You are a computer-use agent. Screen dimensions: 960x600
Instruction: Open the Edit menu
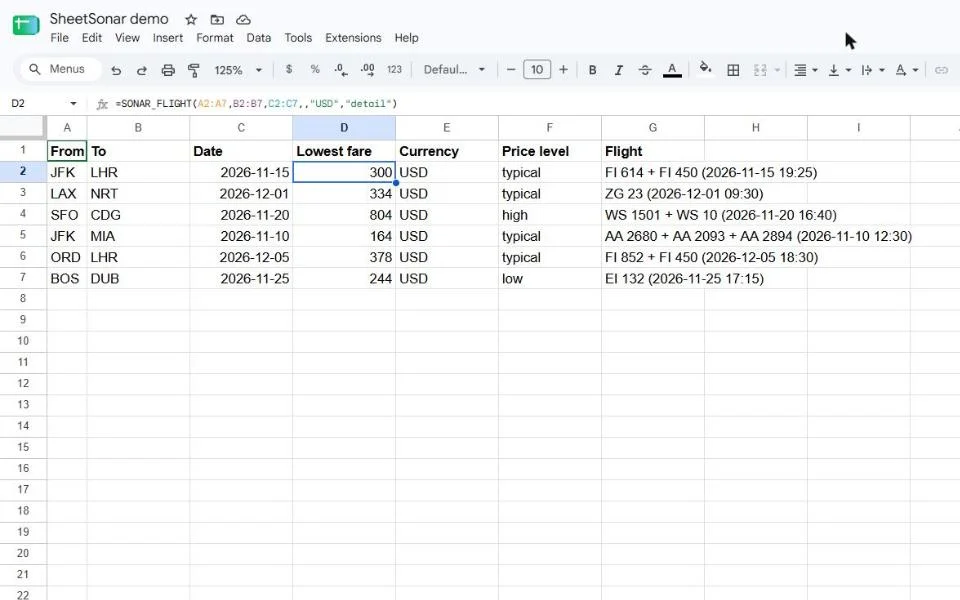tap(92, 38)
